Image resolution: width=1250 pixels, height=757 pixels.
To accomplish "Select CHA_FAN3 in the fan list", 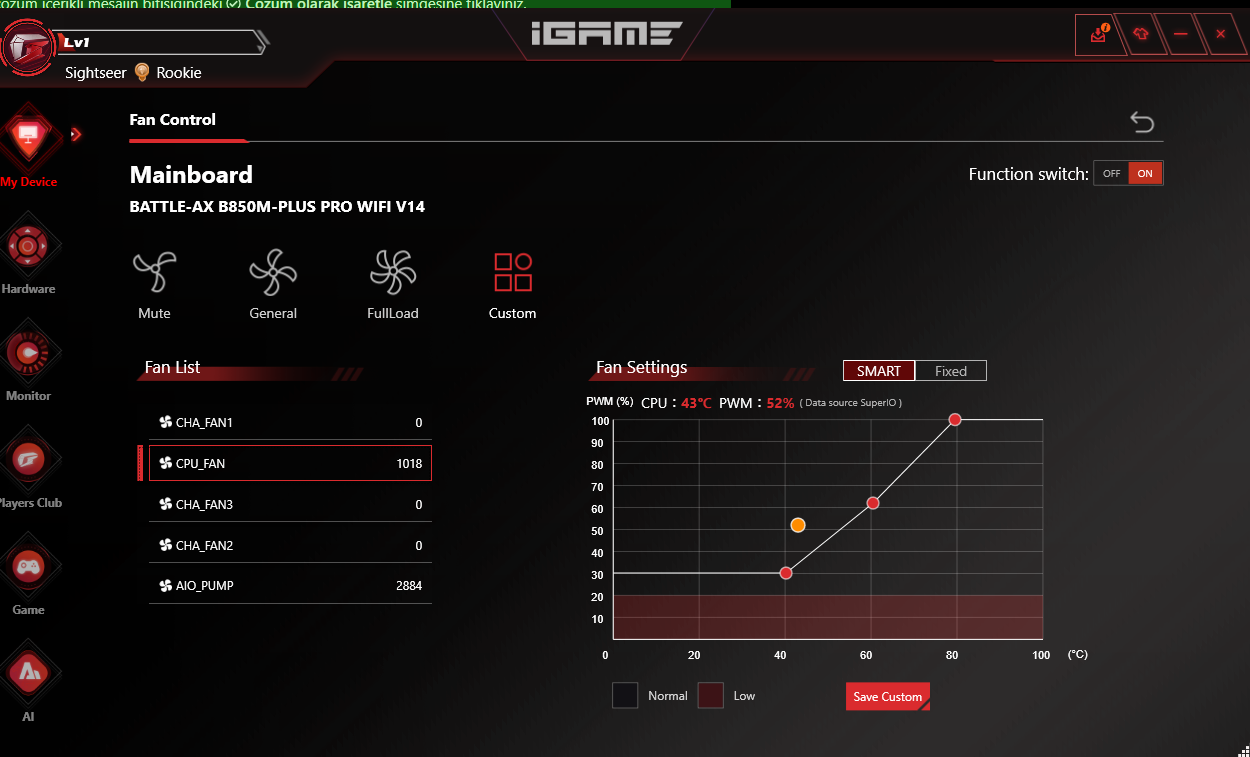I will [x=291, y=505].
